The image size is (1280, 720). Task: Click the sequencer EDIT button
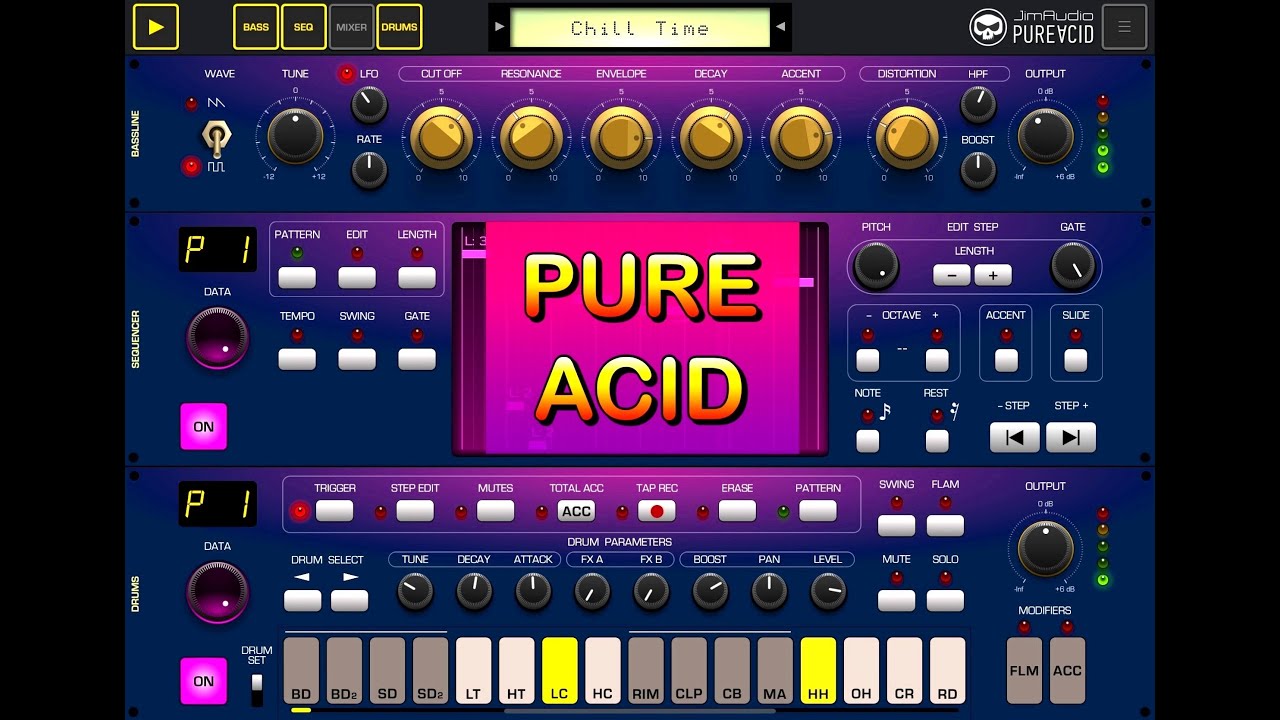(357, 277)
